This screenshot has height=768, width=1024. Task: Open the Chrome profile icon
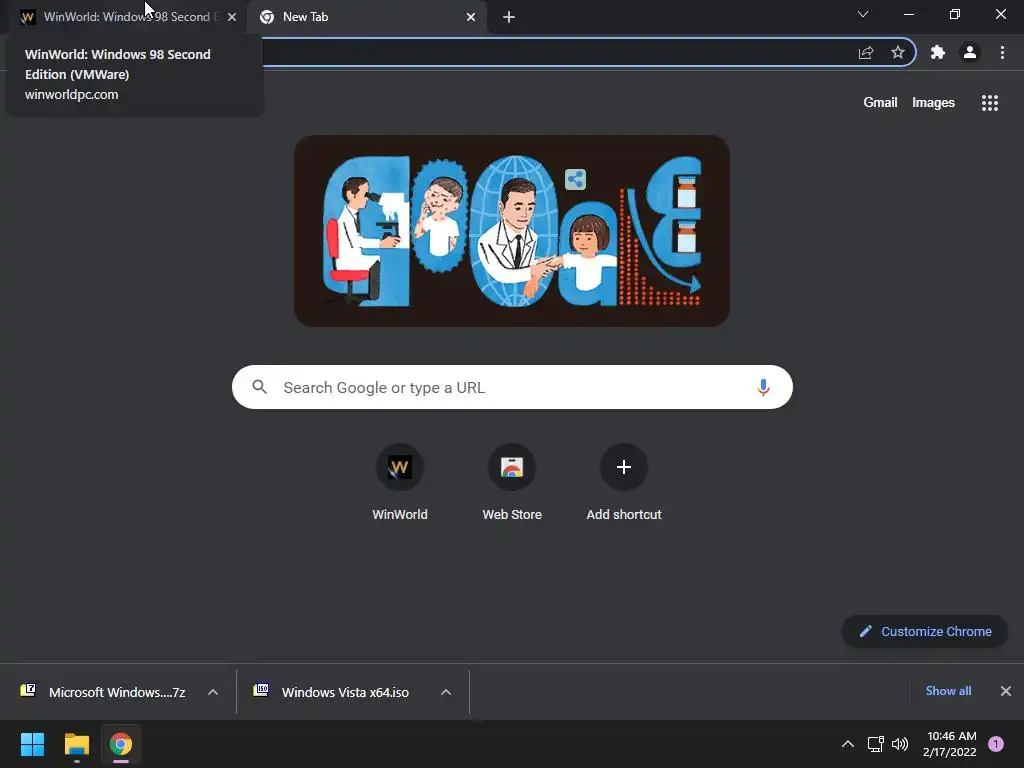click(x=970, y=52)
